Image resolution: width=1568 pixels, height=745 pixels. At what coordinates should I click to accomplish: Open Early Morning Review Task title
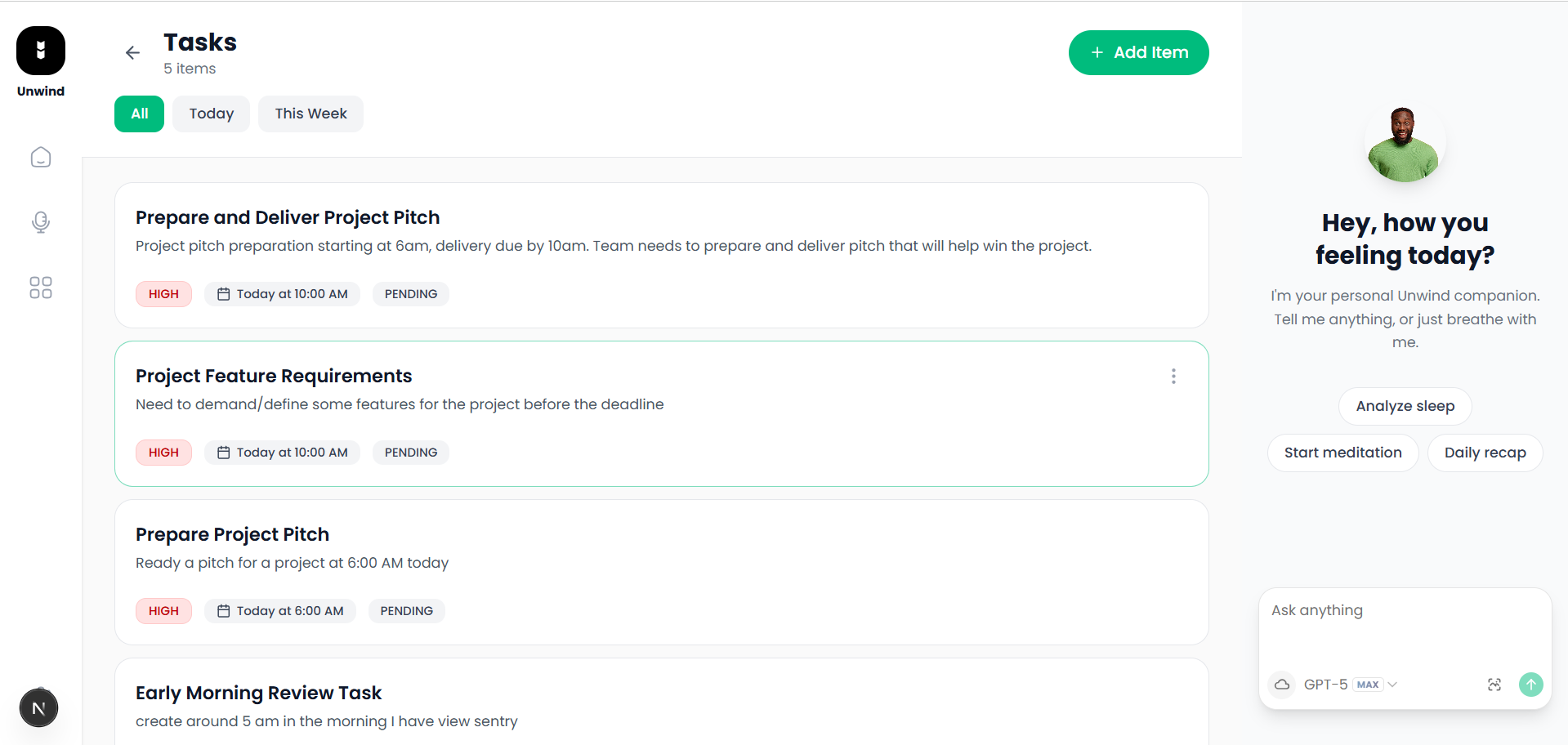(258, 693)
